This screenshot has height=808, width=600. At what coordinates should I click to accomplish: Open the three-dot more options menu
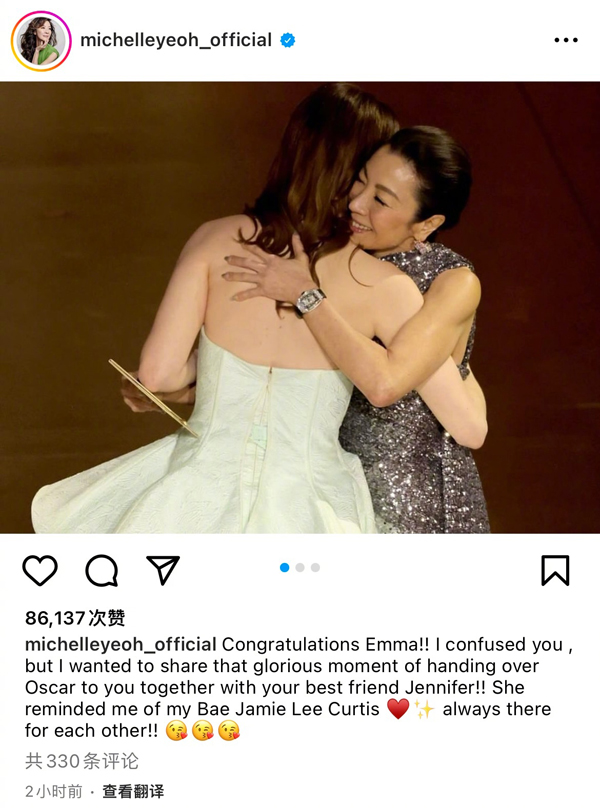pos(566,40)
